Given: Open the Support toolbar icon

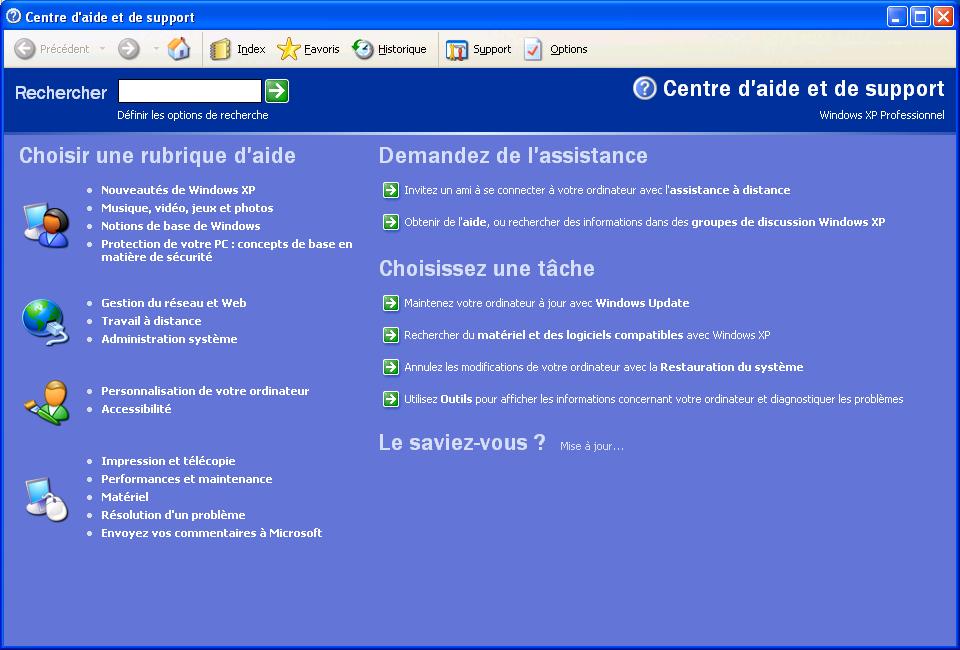Looking at the screenshot, I should point(457,50).
